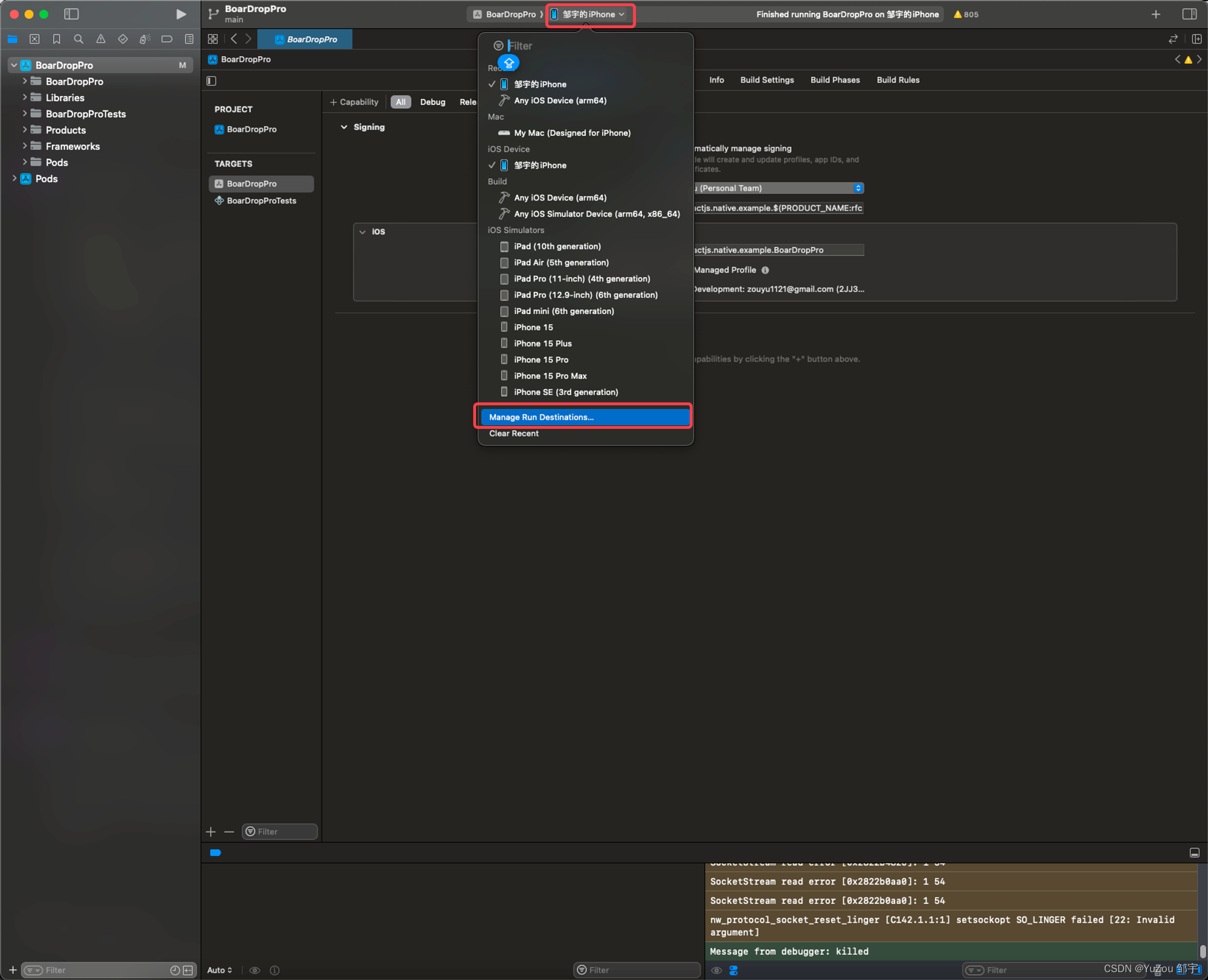This screenshot has width=1208, height=980.
Task: Click the scheme/target selector icon
Action: click(511, 14)
